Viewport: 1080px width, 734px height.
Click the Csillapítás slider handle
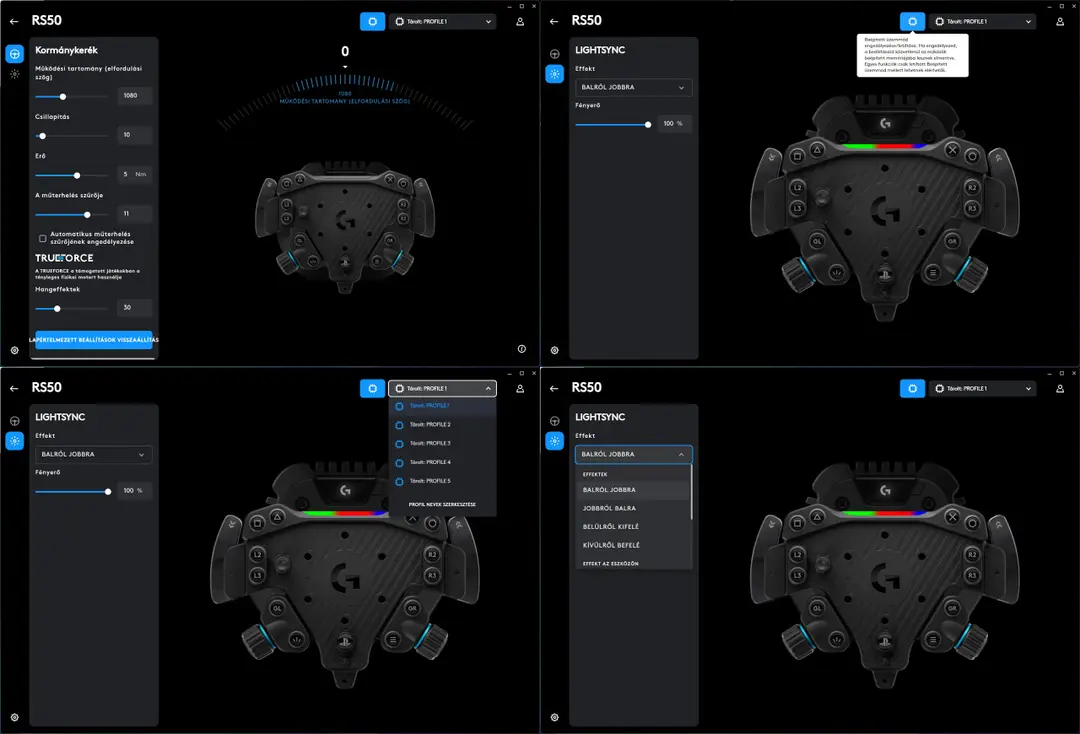point(43,136)
